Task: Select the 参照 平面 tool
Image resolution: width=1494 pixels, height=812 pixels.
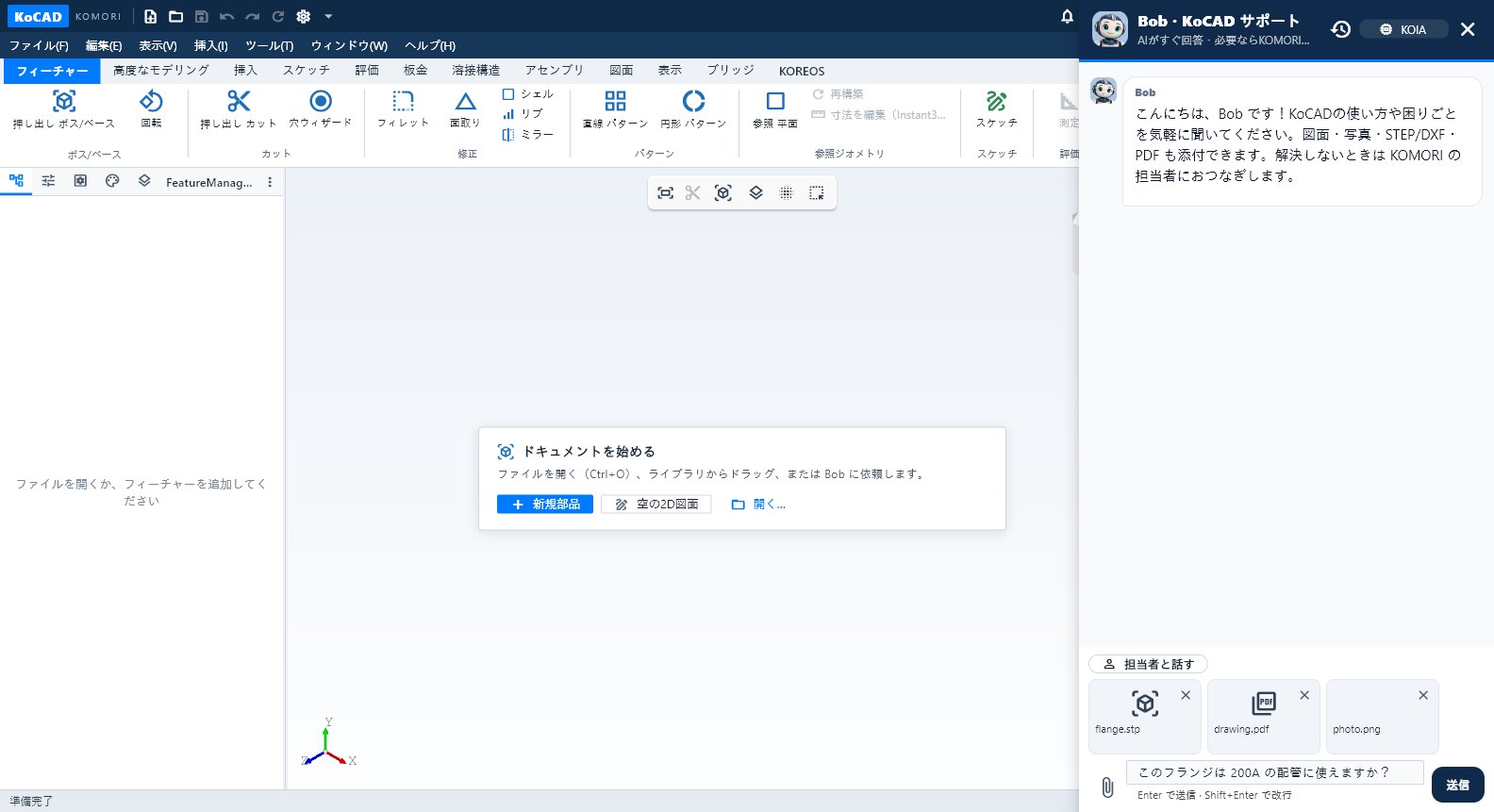Action: [x=775, y=109]
